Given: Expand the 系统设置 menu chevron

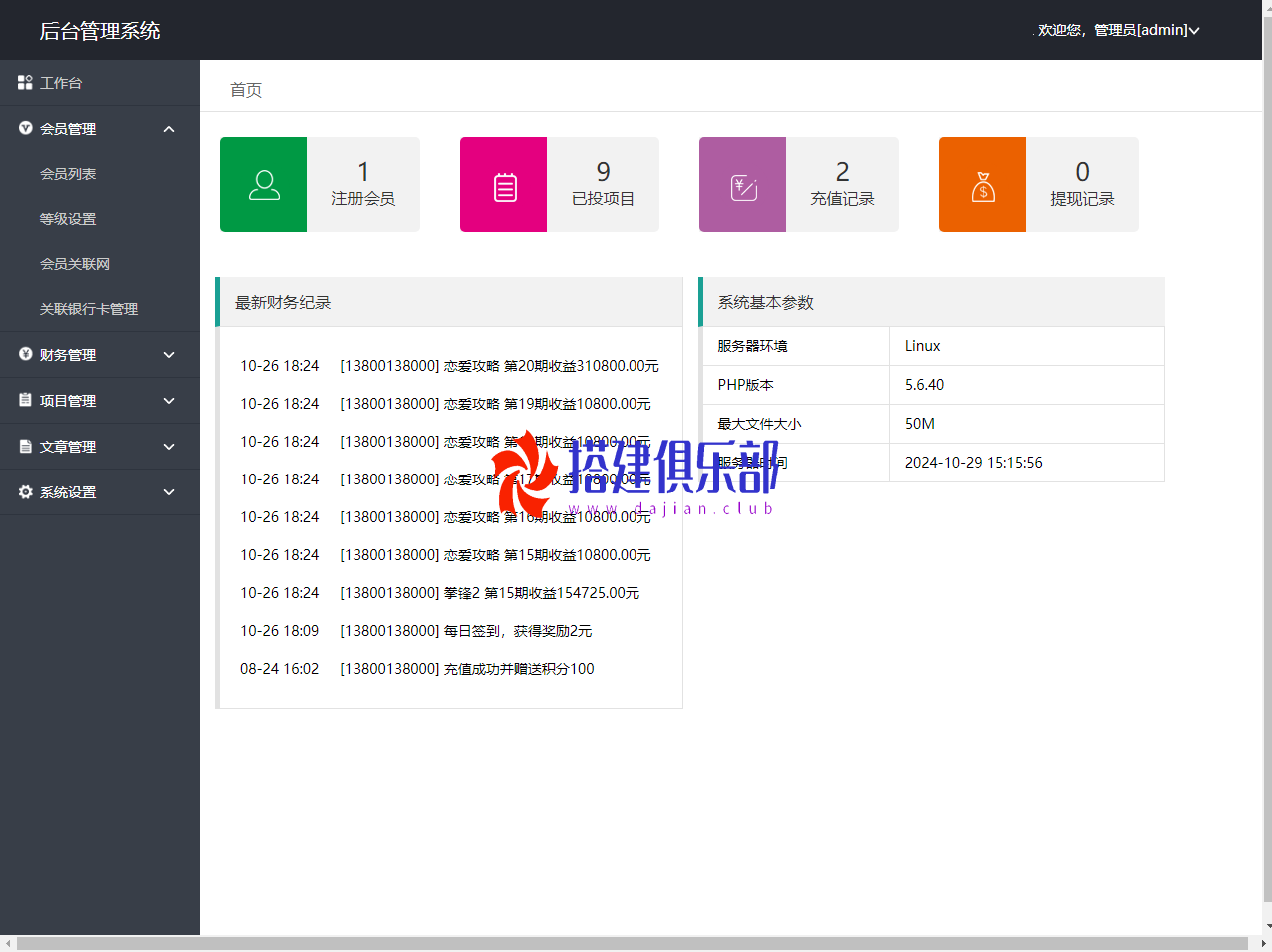Looking at the screenshot, I should click(x=169, y=492).
